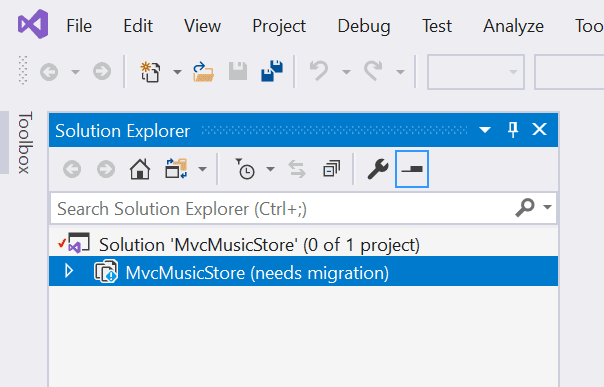Click Forward in Solution Explorer toolbar
The image size is (604, 387).
106,169
